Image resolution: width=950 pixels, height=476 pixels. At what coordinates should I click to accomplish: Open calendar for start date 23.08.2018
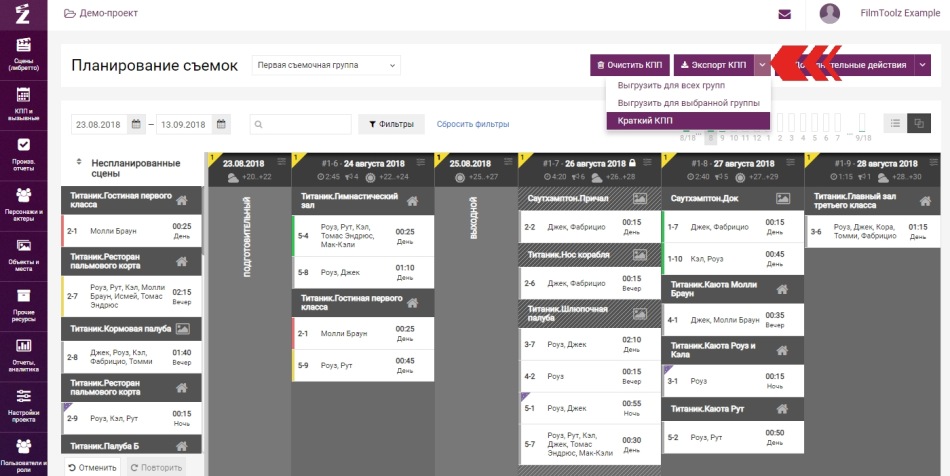[136, 124]
